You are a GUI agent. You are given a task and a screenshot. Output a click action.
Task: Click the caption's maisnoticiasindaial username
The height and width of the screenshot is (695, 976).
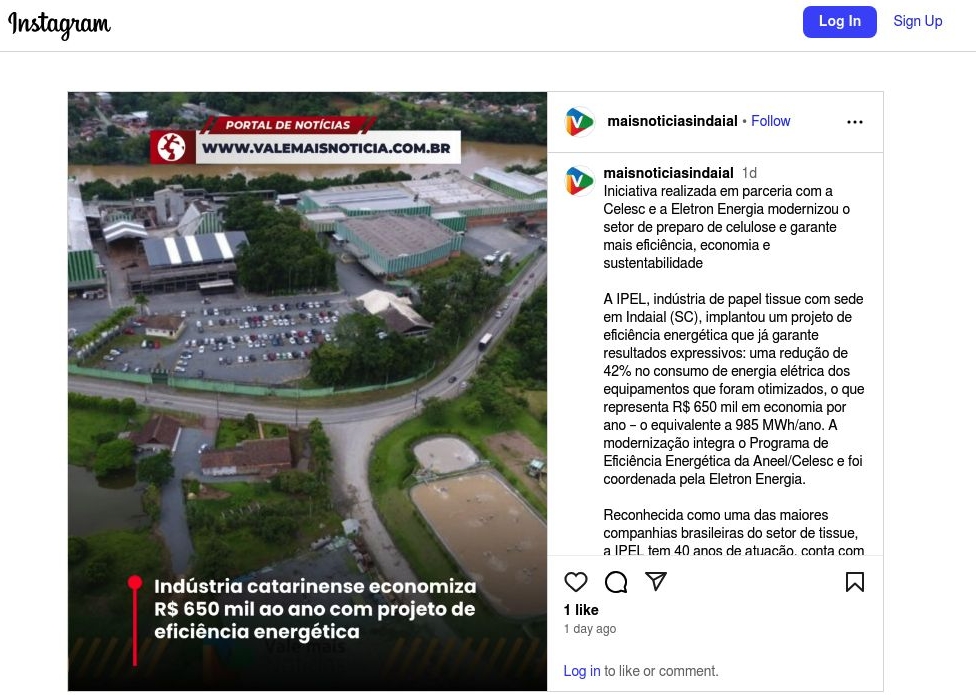pyautogui.click(x=668, y=173)
